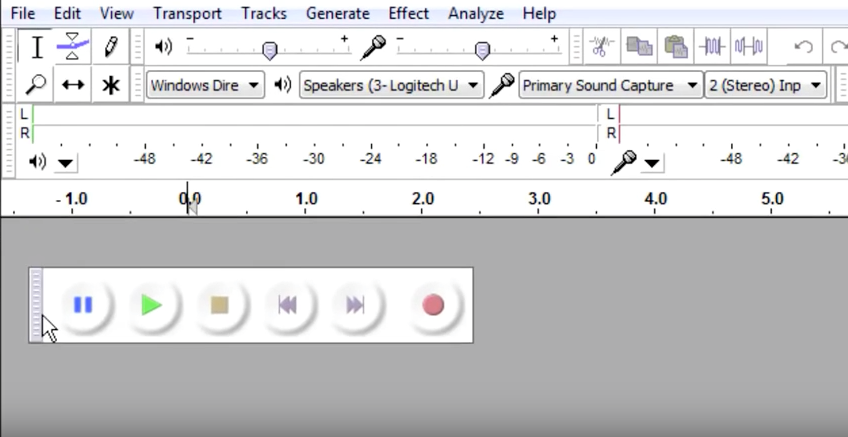The width and height of the screenshot is (848, 437).
Task: Open the File menu
Action: click(23, 14)
